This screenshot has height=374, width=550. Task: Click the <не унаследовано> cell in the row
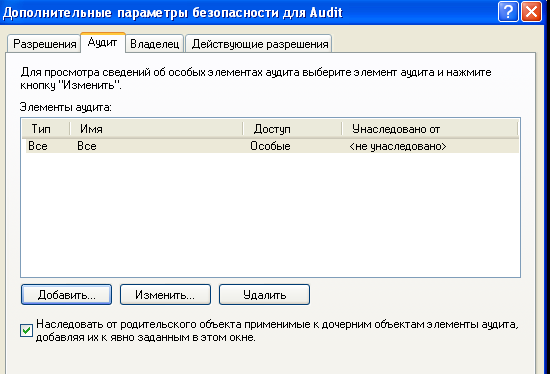[x=398, y=146]
